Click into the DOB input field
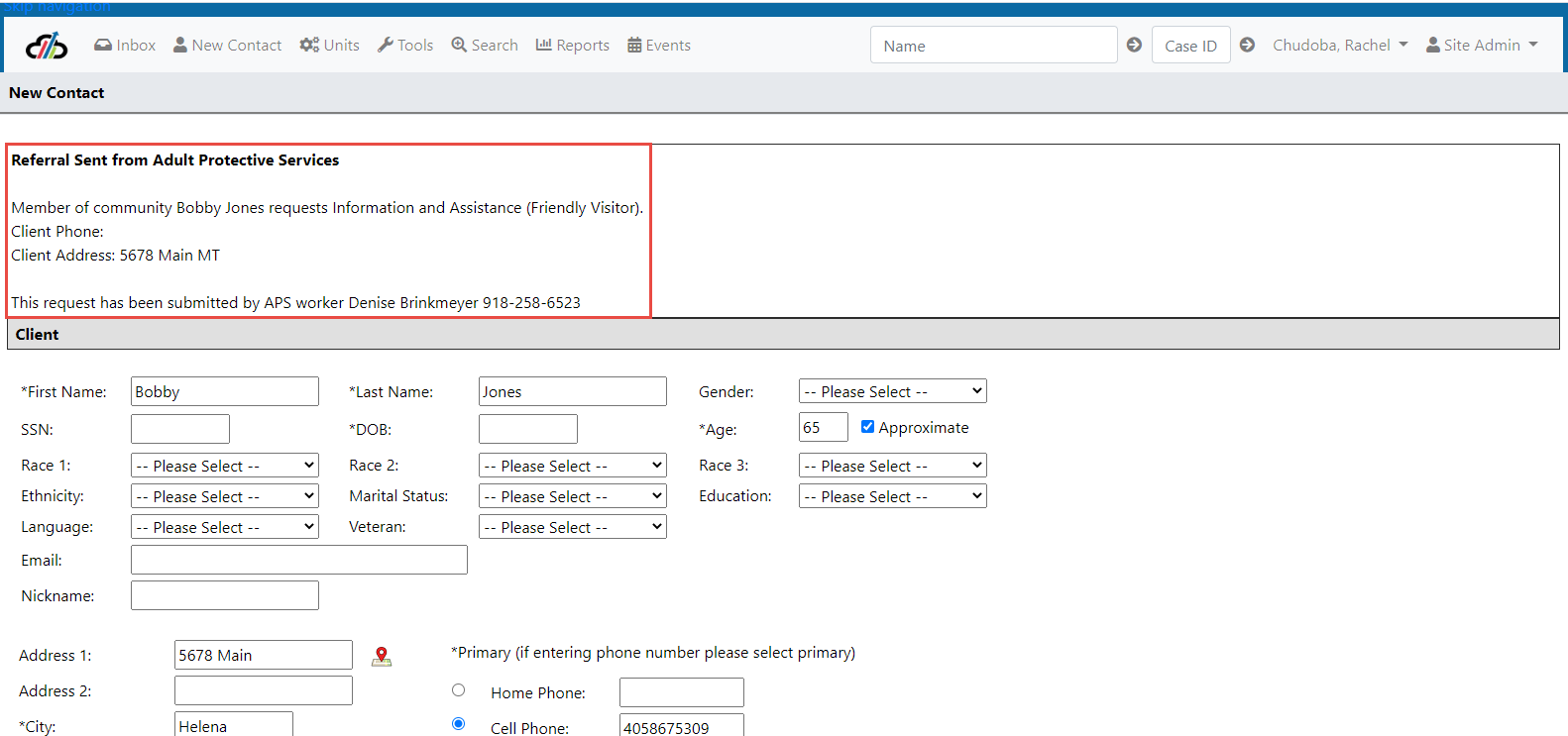Image resolution: width=1568 pixels, height=736 pixels. tap(527, 429)
